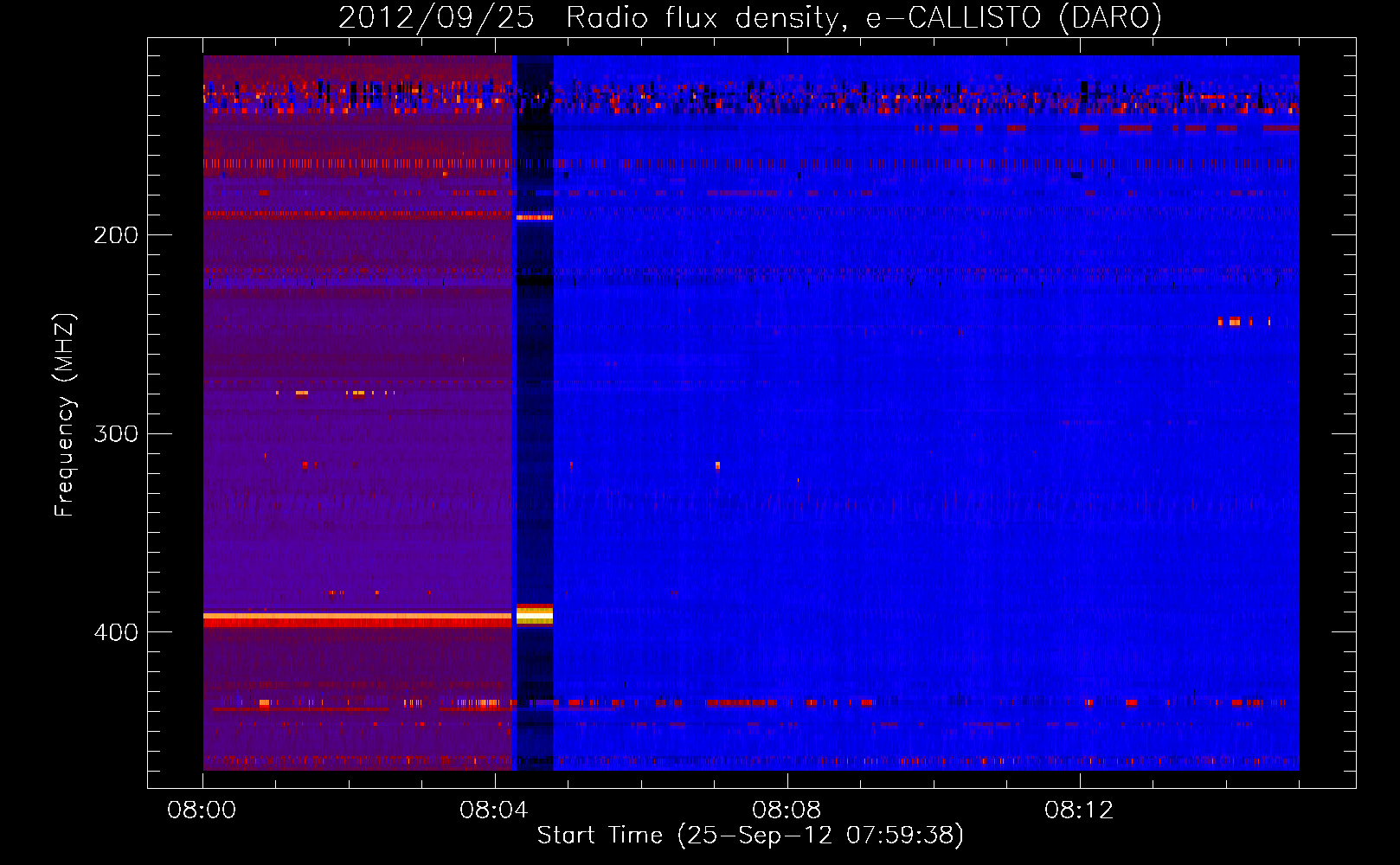The image size is (1400, 865).
Task: Click the '200' frequency tick label
Action: click(116, 235)
